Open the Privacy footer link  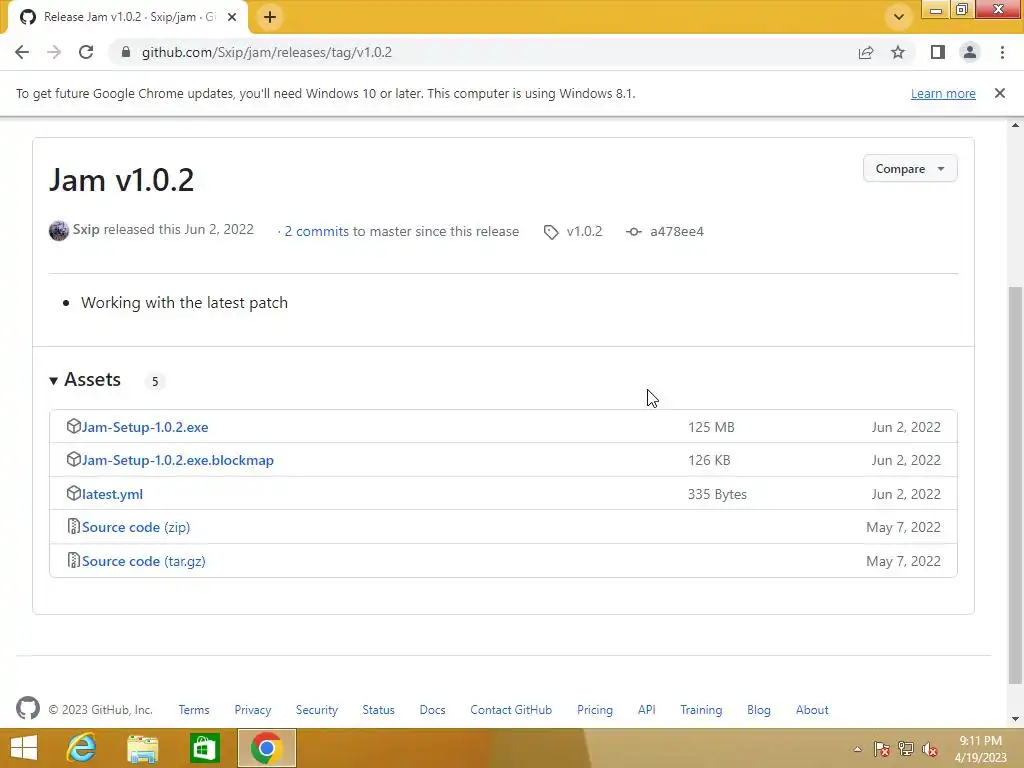coord(253,710)
